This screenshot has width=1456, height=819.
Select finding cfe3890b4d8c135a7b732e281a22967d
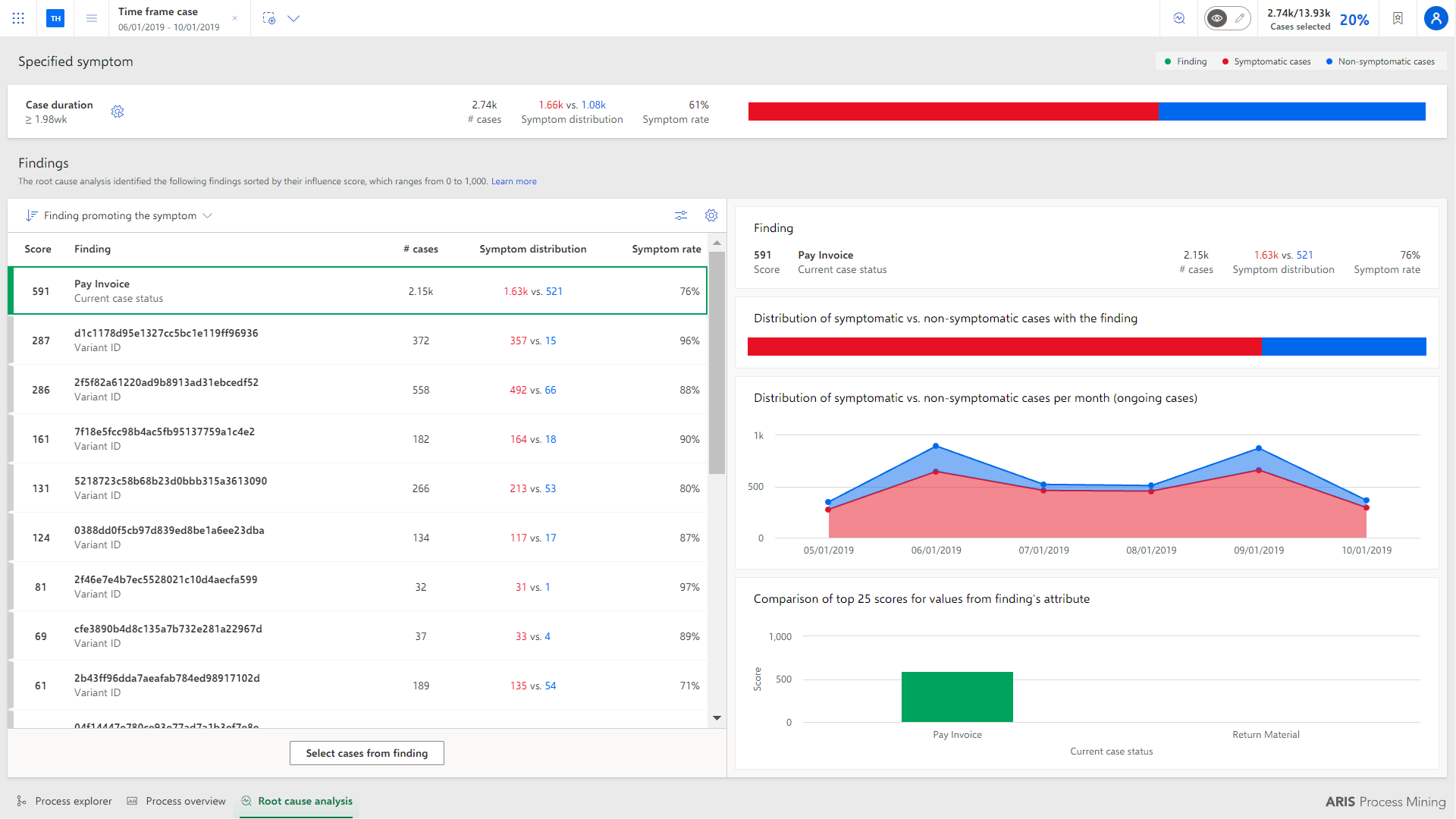[x=358, y=635]
